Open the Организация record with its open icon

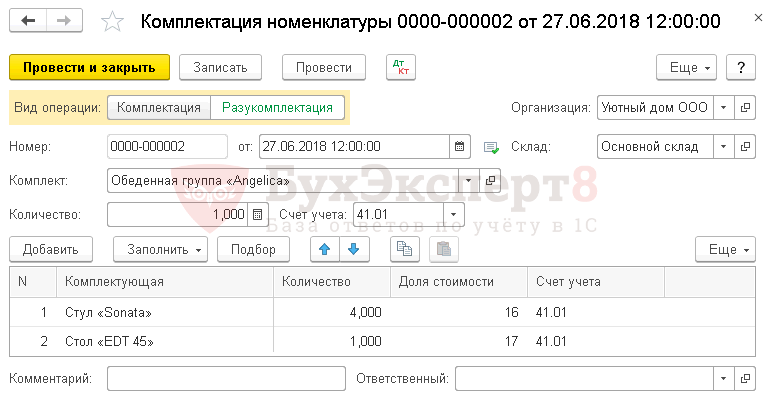tap(745, 107)
